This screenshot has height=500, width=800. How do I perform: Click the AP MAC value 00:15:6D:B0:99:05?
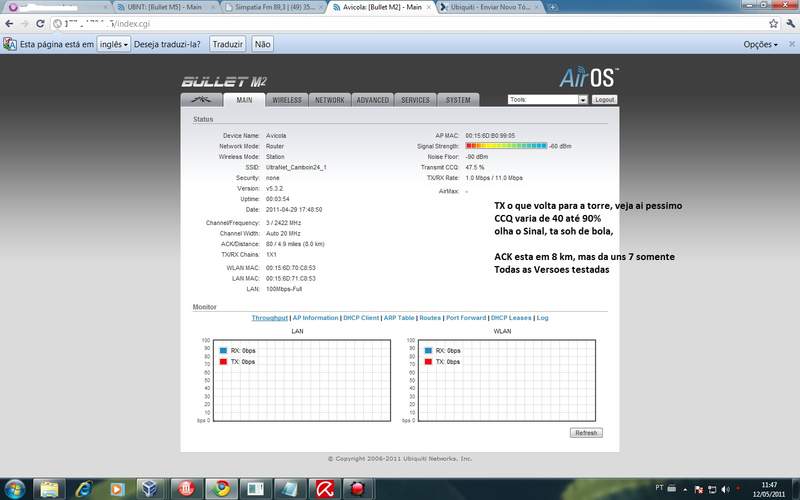click(x=490, y=136)
